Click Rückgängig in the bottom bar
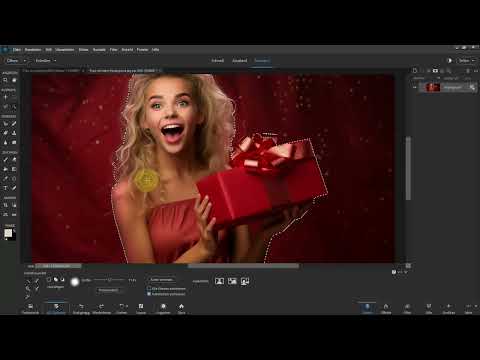 81,309
